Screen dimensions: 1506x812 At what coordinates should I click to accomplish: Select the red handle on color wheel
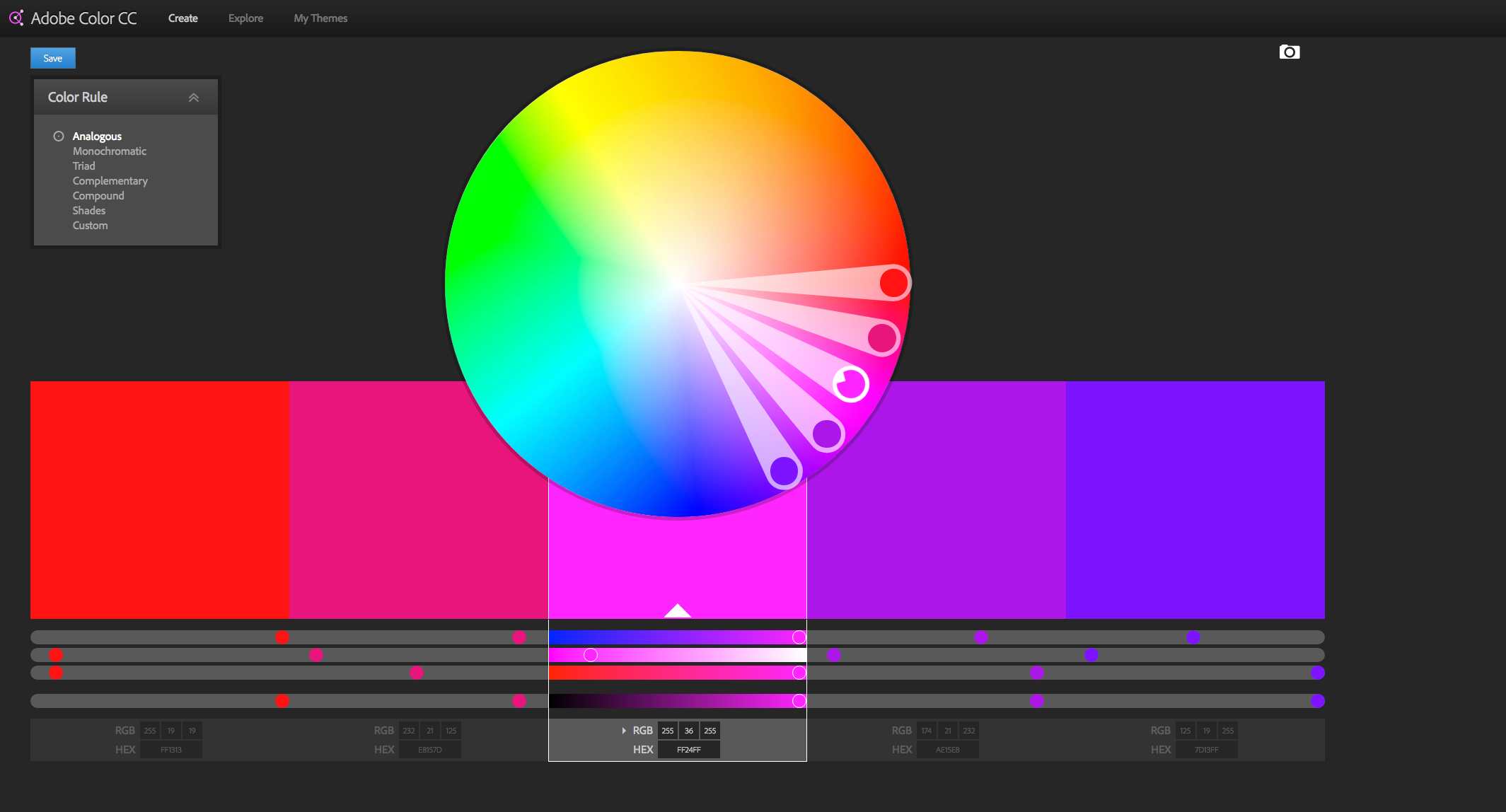click(x=893, y=283)
